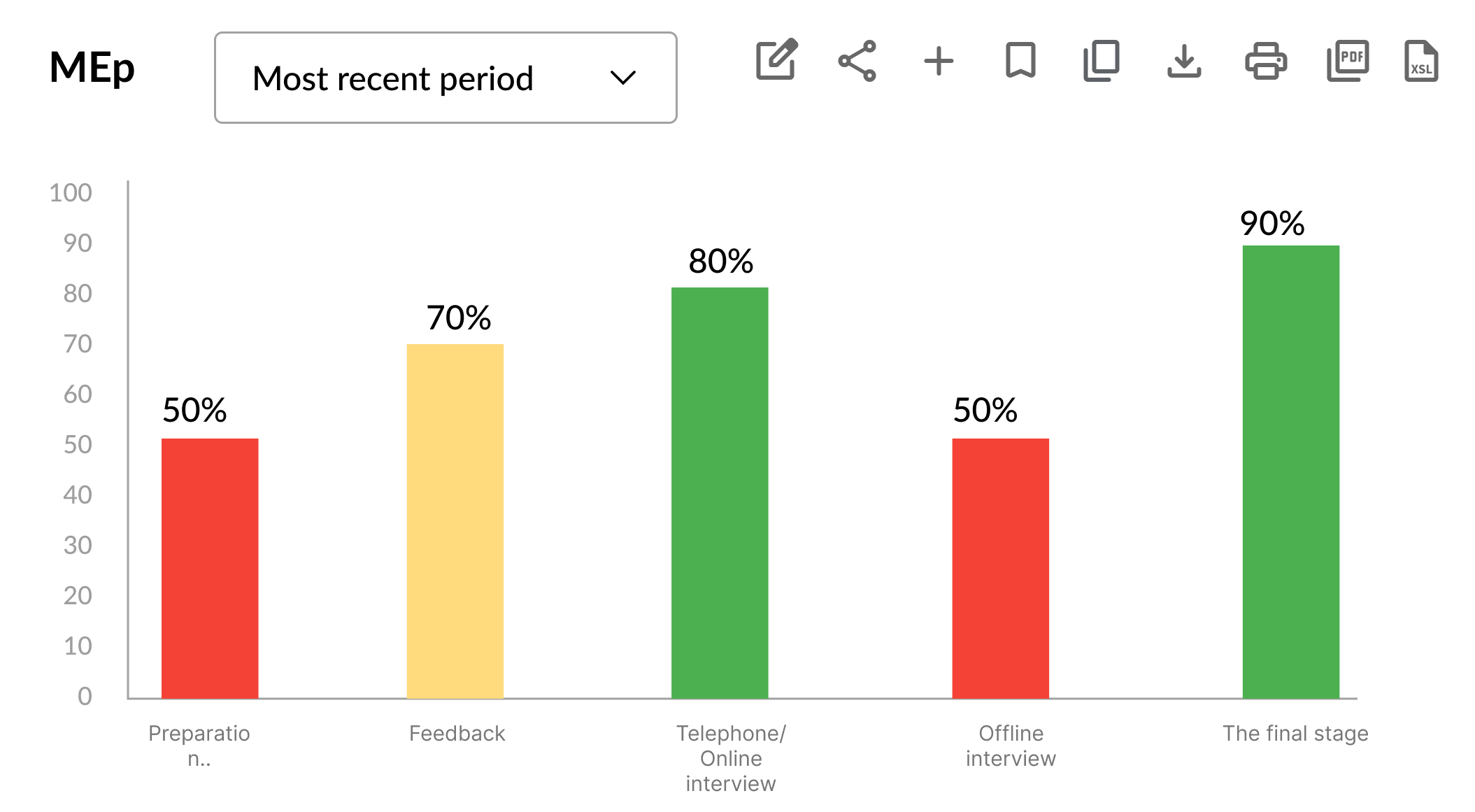This screenshot has width=1475, height=812.
Task: Click the green Telephone/Online interview bar
Action: click(720, 492)
